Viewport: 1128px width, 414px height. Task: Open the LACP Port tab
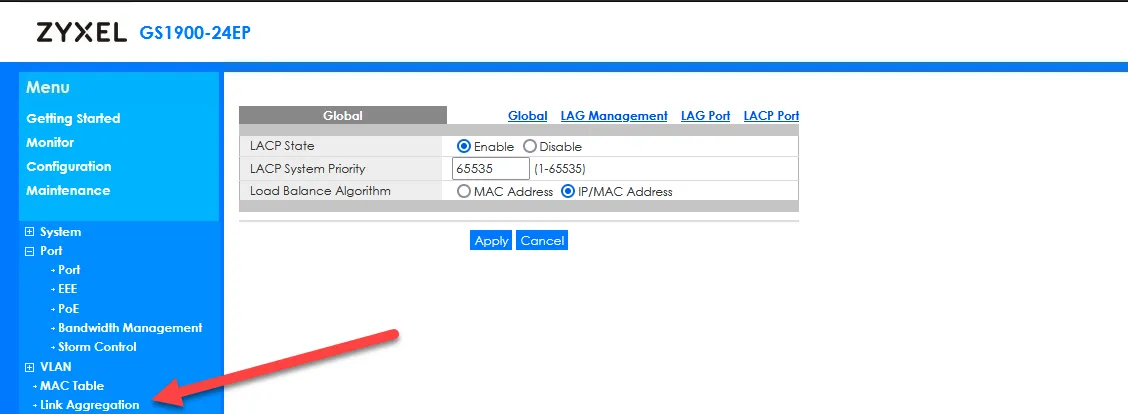tap(770, 116)
